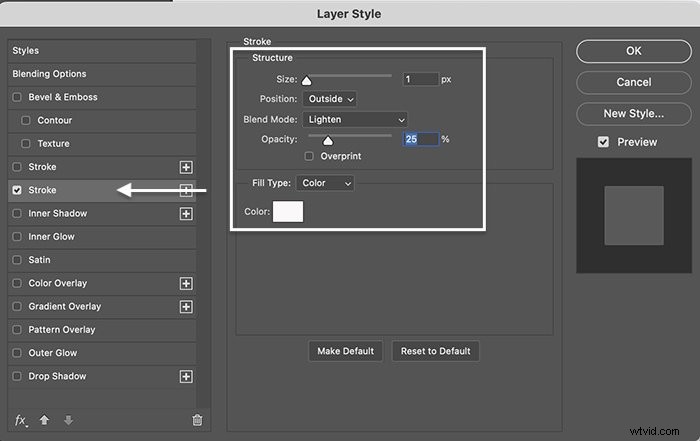The width and height of the screenshot is (700, 441).
Task: Select the Pattern Overlay row label
Action: click(62, 329)
